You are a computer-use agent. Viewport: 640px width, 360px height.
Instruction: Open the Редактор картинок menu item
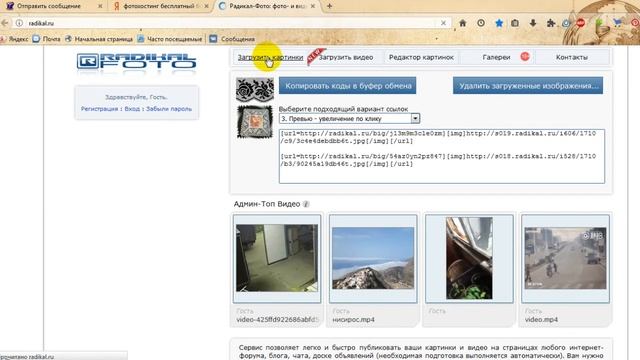[x=421, y=58]
